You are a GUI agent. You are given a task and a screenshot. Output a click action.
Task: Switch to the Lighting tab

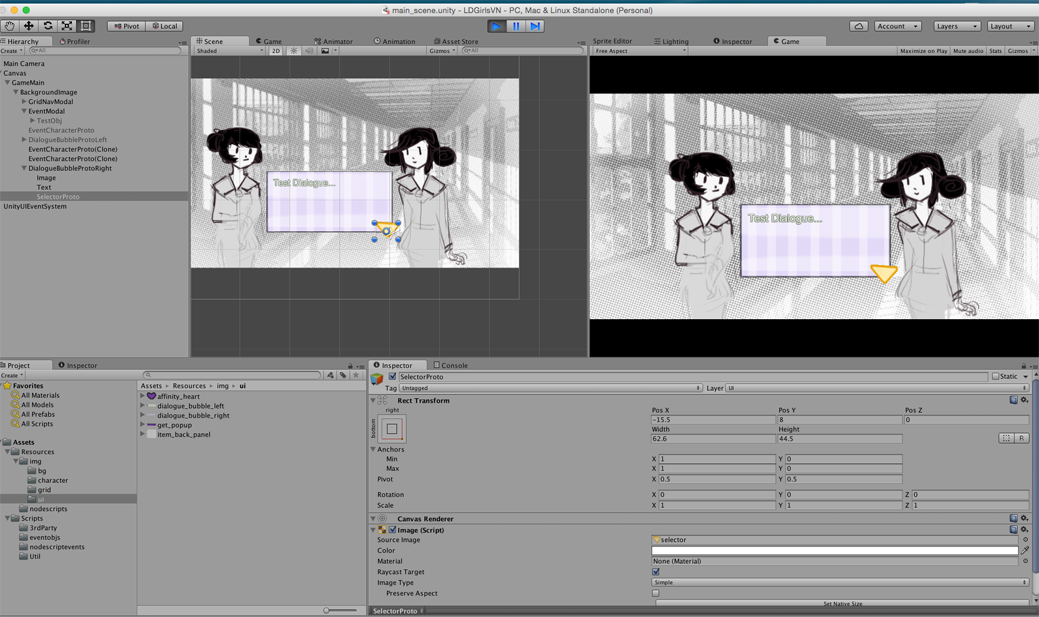(671, 41)
